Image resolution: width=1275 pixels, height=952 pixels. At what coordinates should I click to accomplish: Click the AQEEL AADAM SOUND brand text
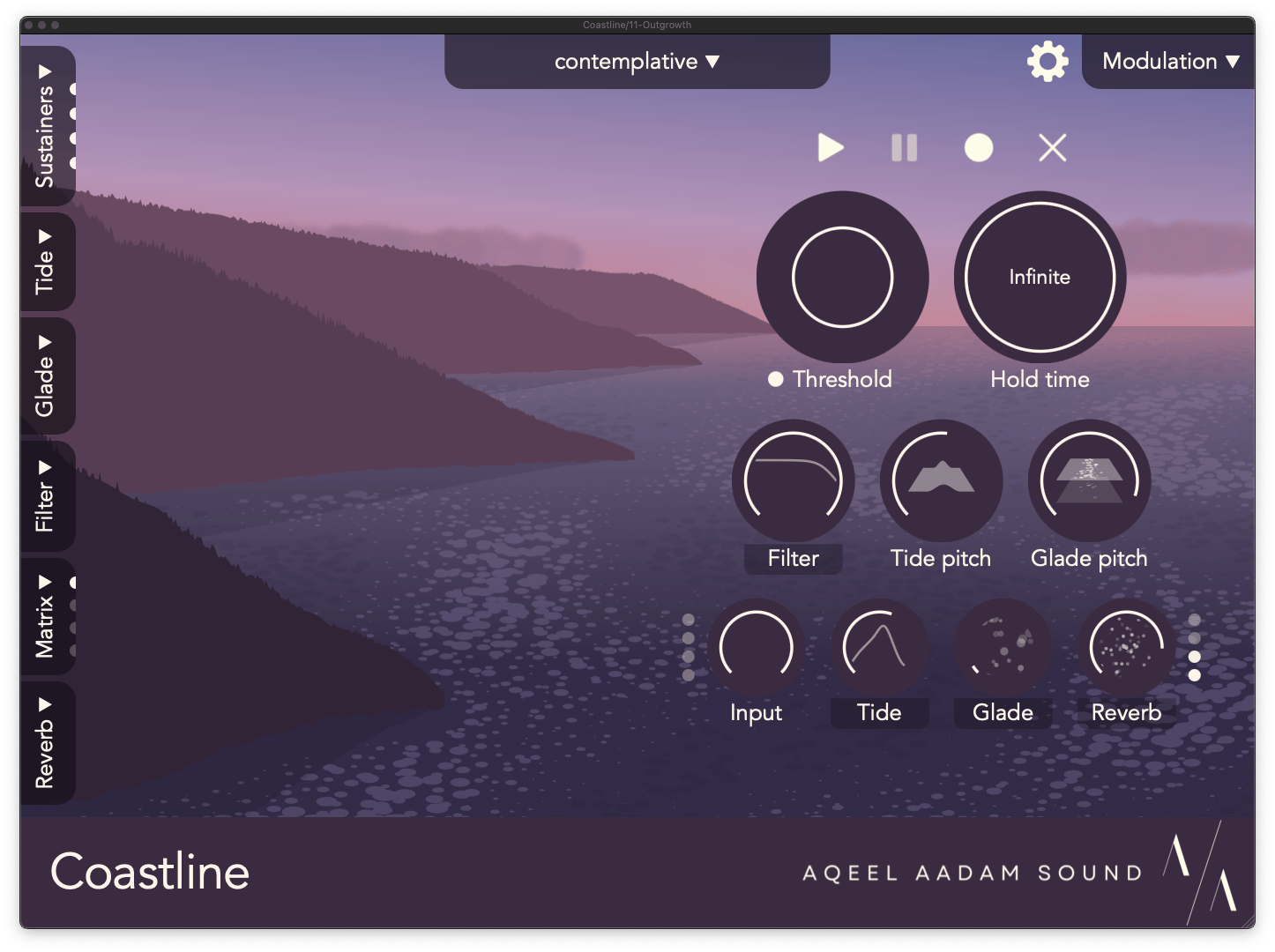[973, 874]
